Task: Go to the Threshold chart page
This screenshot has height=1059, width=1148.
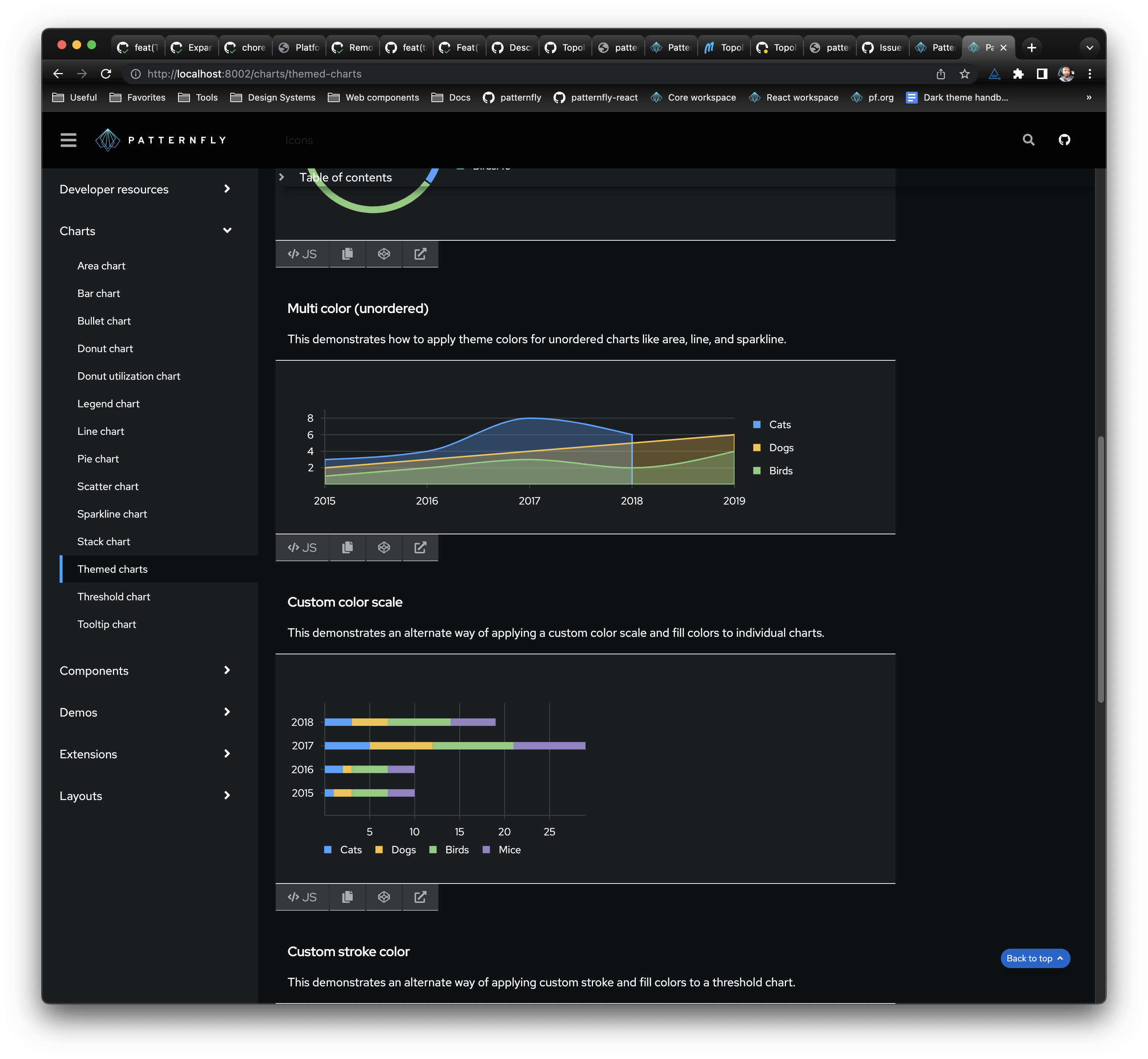Action: [114, 597]
